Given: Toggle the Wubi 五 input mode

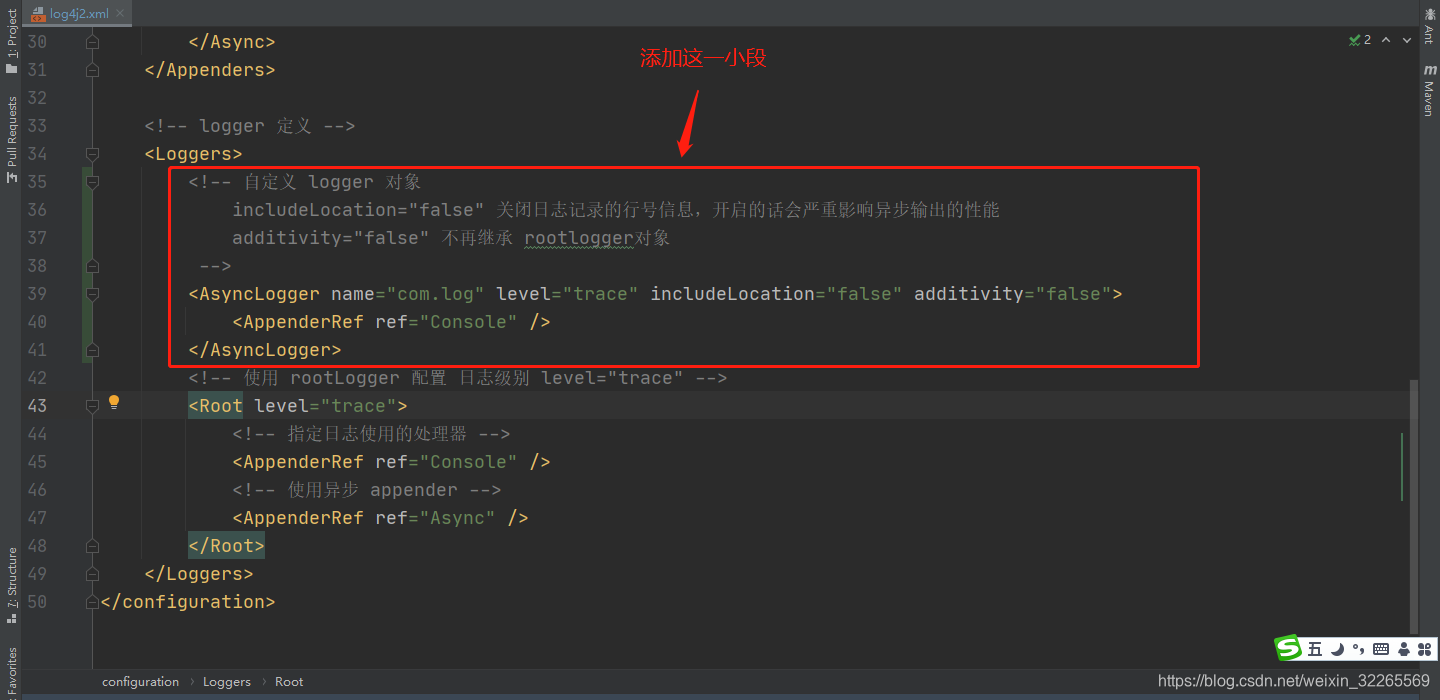Looking at the screenshot, I should (1315, 649).
